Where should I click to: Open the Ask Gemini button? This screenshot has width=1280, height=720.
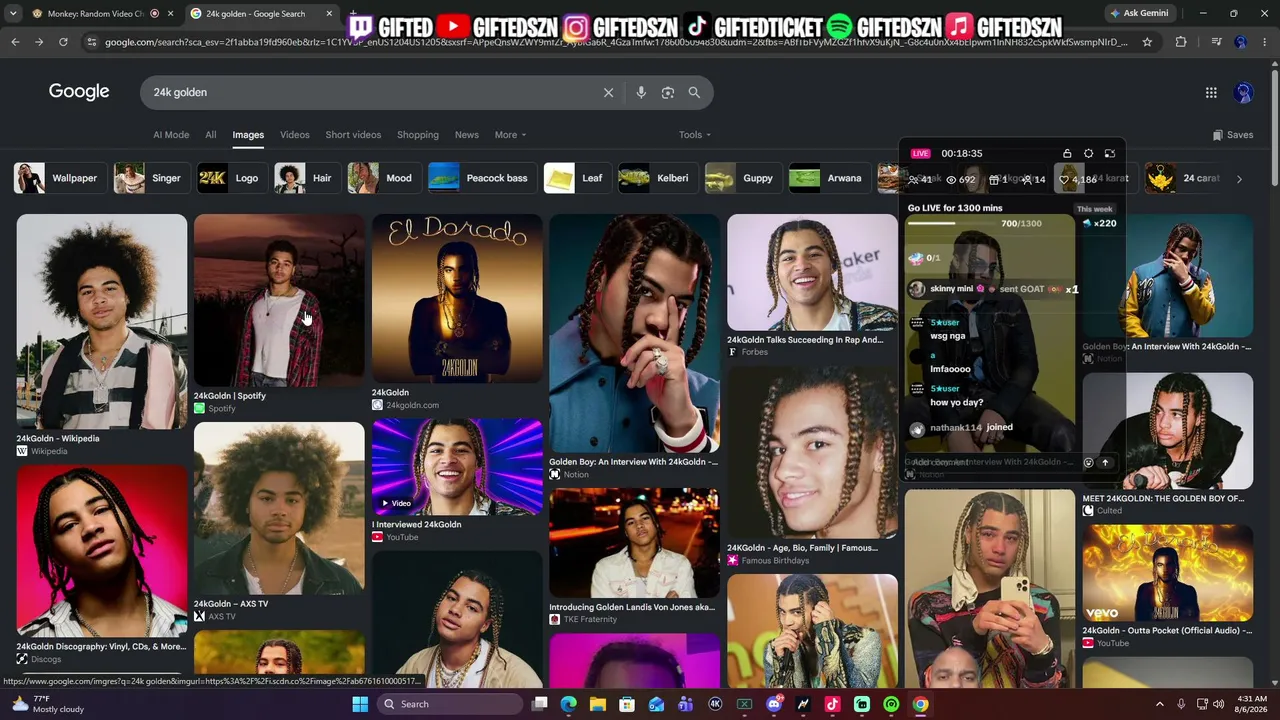(x=1138, y=14)
